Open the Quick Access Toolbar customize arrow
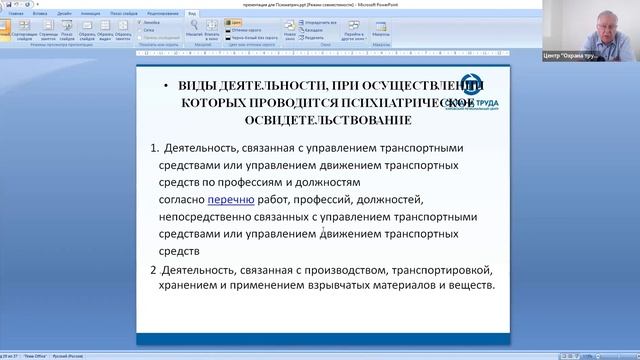Viewport: 640px width, 360px height. pyautogui.click(x=38, y=4)
